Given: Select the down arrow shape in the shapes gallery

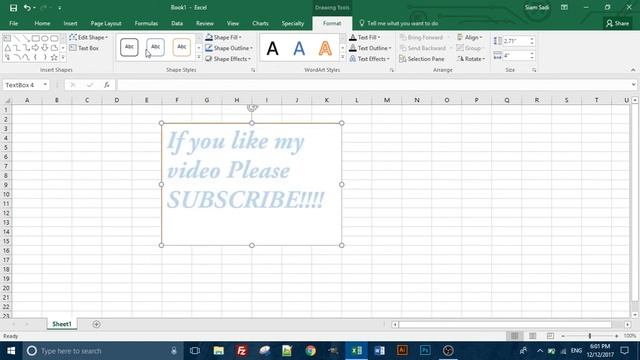Looking at the screenshot, I should click(45, 48).
